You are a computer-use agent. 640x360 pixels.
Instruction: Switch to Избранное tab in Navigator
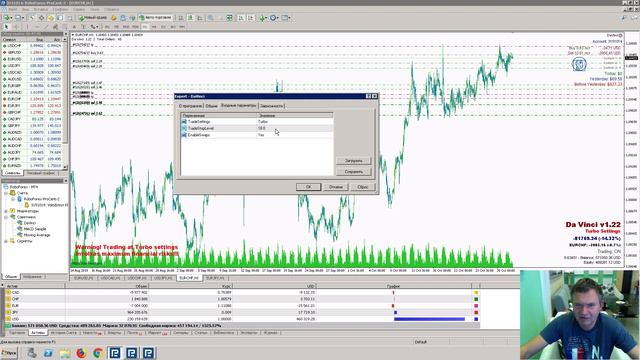click(32, 277)
